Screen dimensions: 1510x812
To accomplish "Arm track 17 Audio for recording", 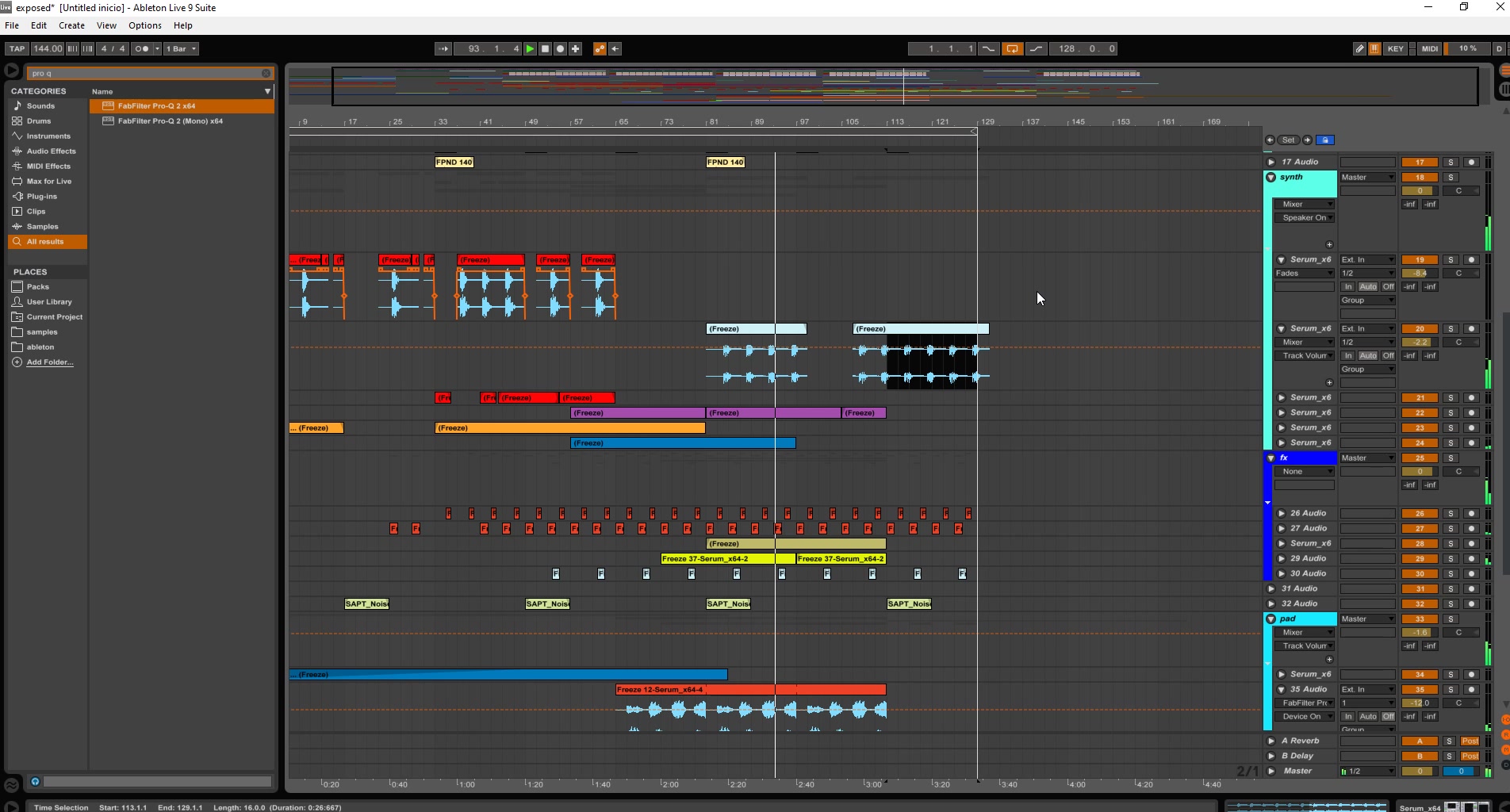I will point(1471,163).
